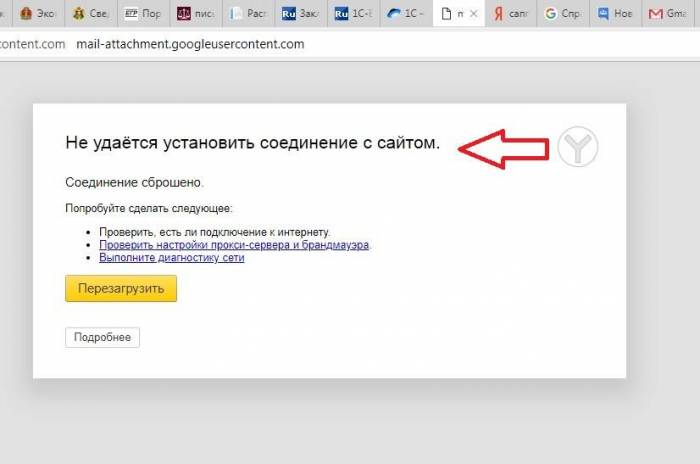700x464 pixels.
Task: Expand details with 'Подробнее' button
Action: pos(103,338)
